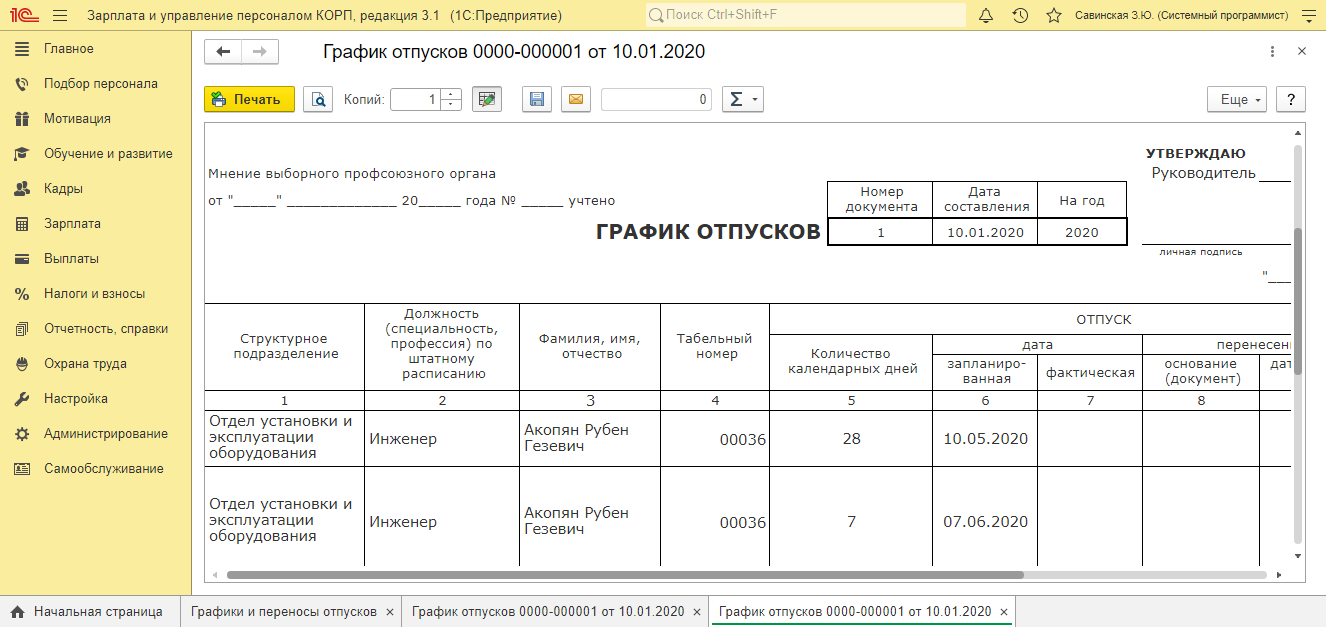Open notifications bell icon

[x=986, y=16]
